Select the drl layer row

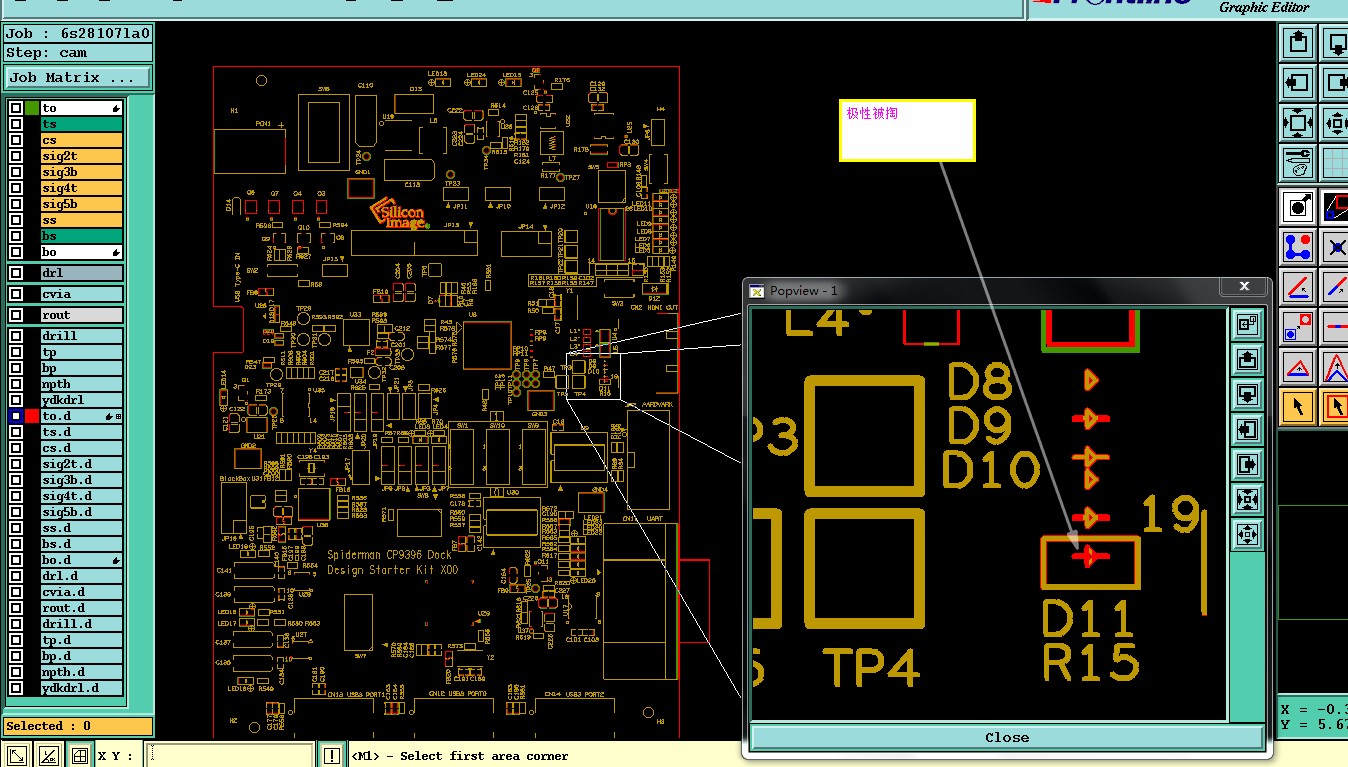pos(81,273)
